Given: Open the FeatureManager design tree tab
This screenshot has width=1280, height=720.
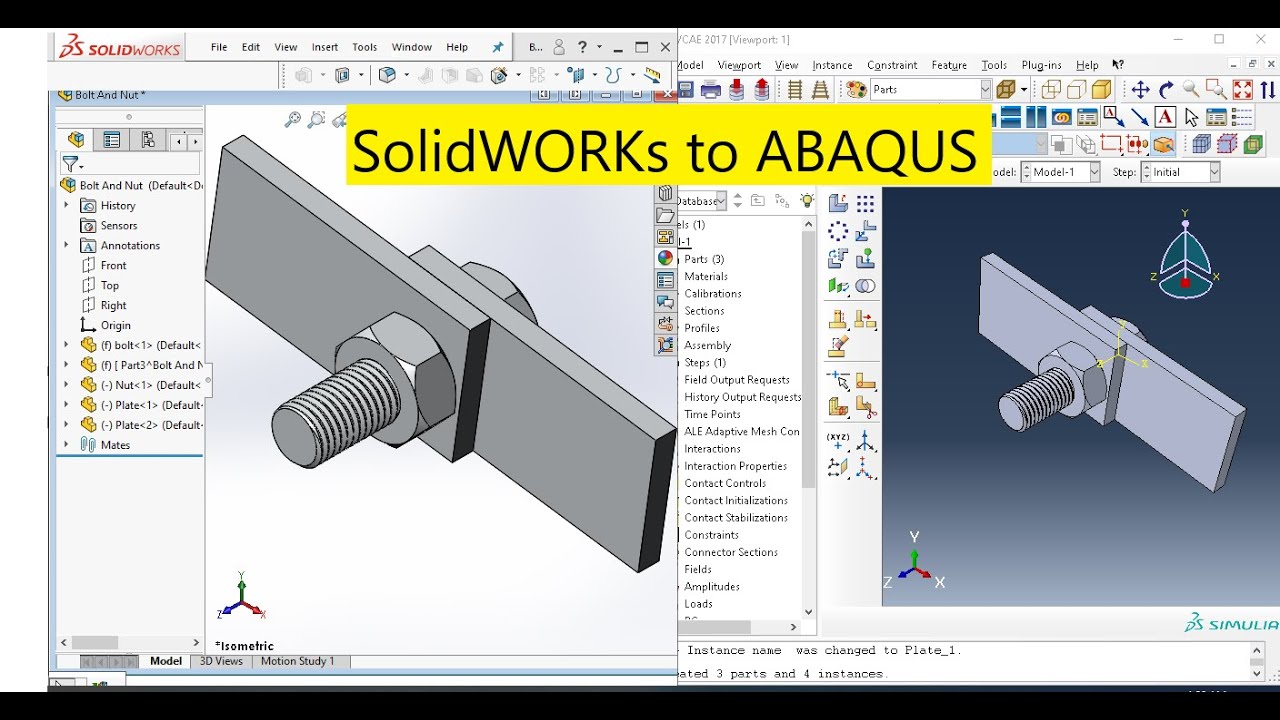Looking at the screenshot, I should (76, 140).
